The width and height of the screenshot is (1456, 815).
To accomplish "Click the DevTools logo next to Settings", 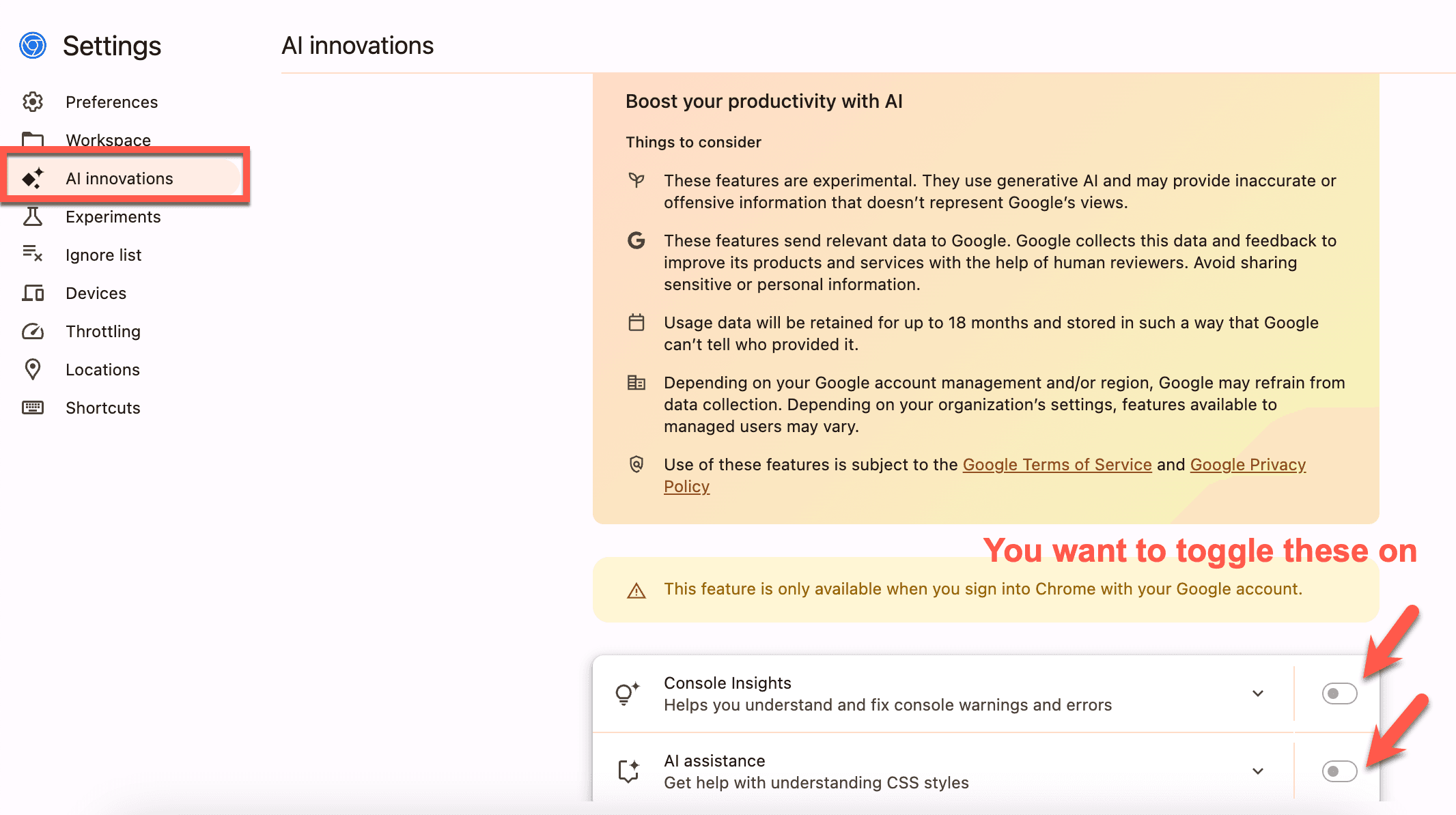I will [31, 45].
